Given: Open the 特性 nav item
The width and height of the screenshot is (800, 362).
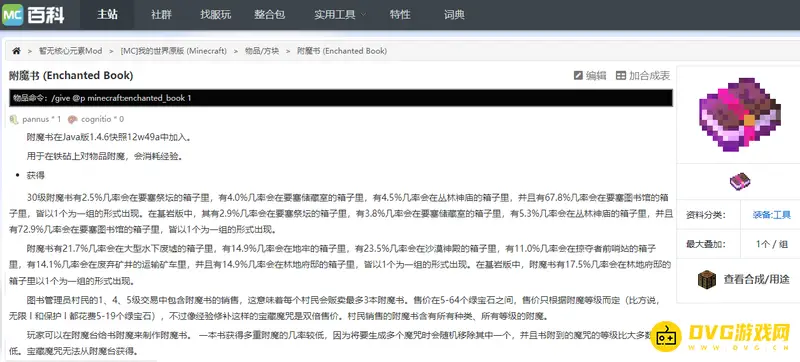Looking at the screenshot, I should pos(400,14).
